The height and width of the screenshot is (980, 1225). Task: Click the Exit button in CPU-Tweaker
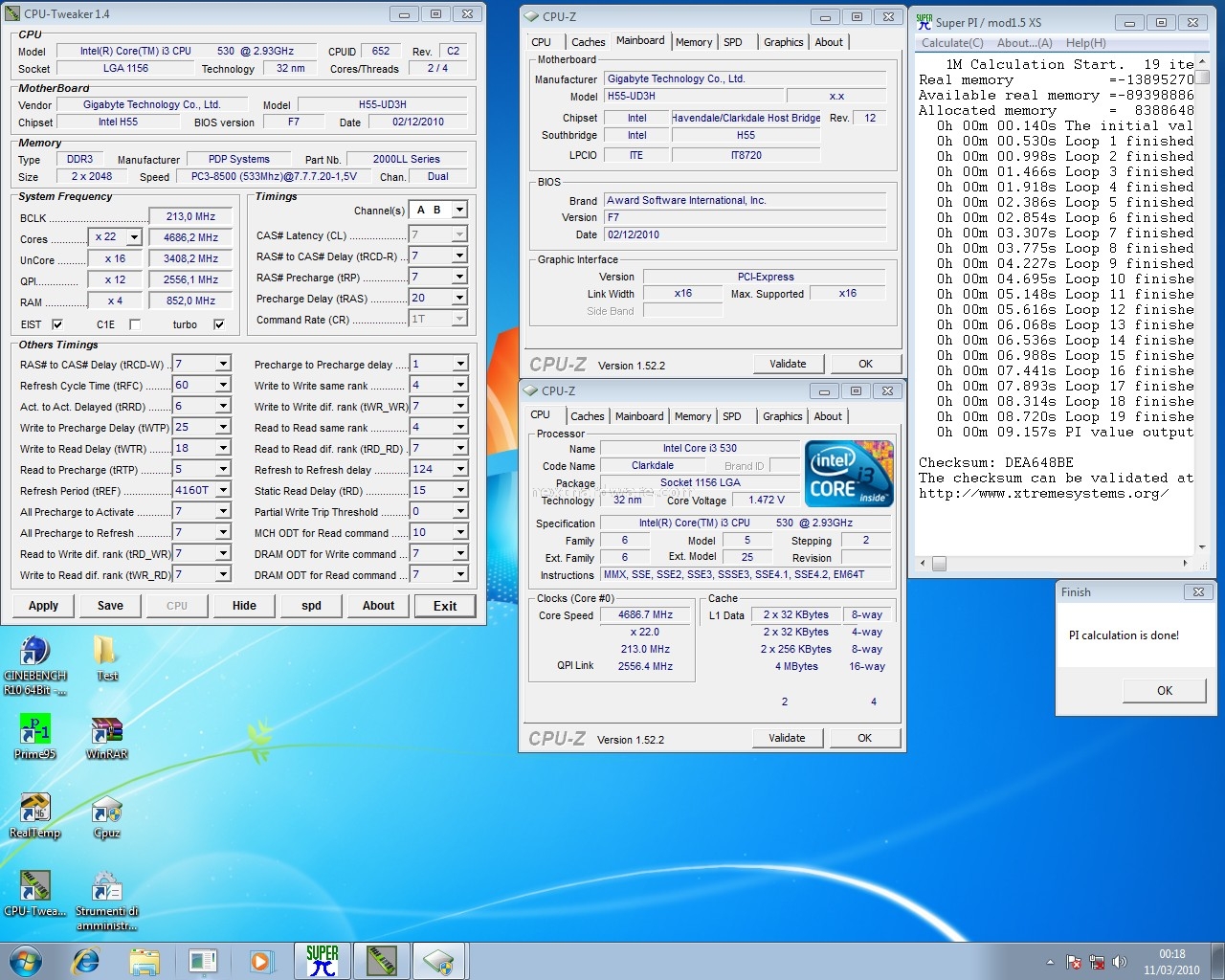445,606
